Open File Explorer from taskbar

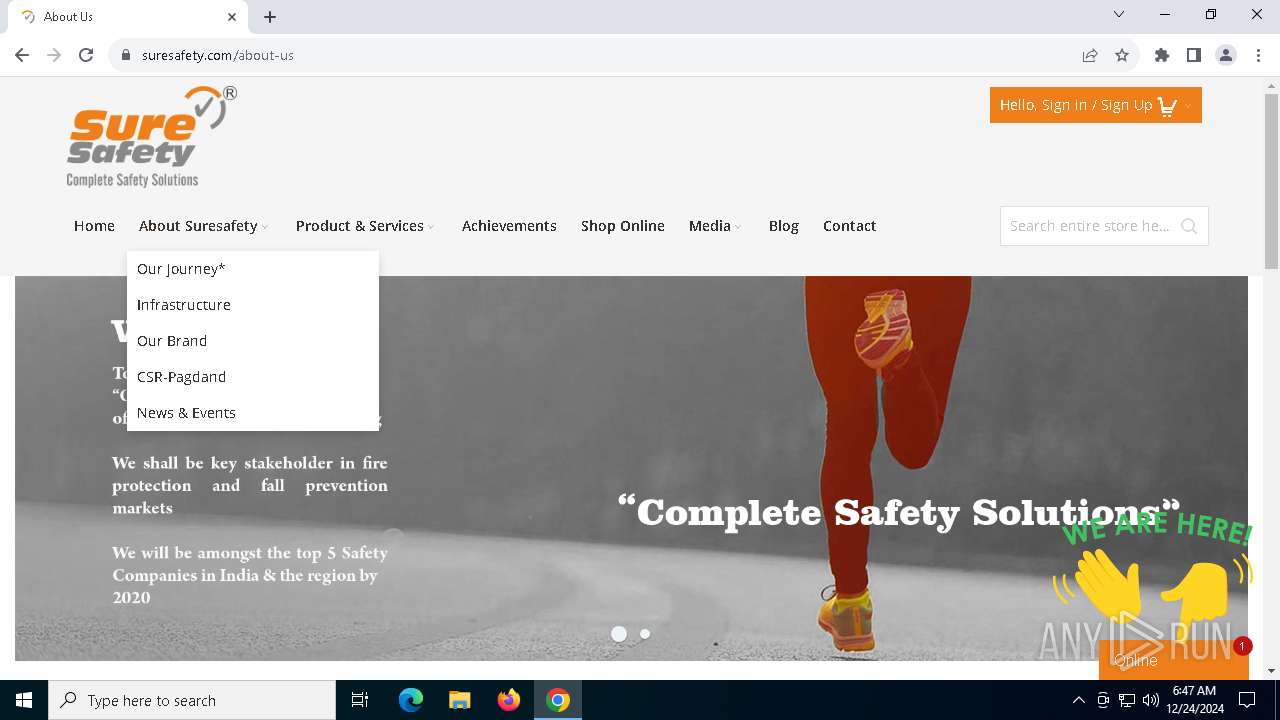[459, 700]
